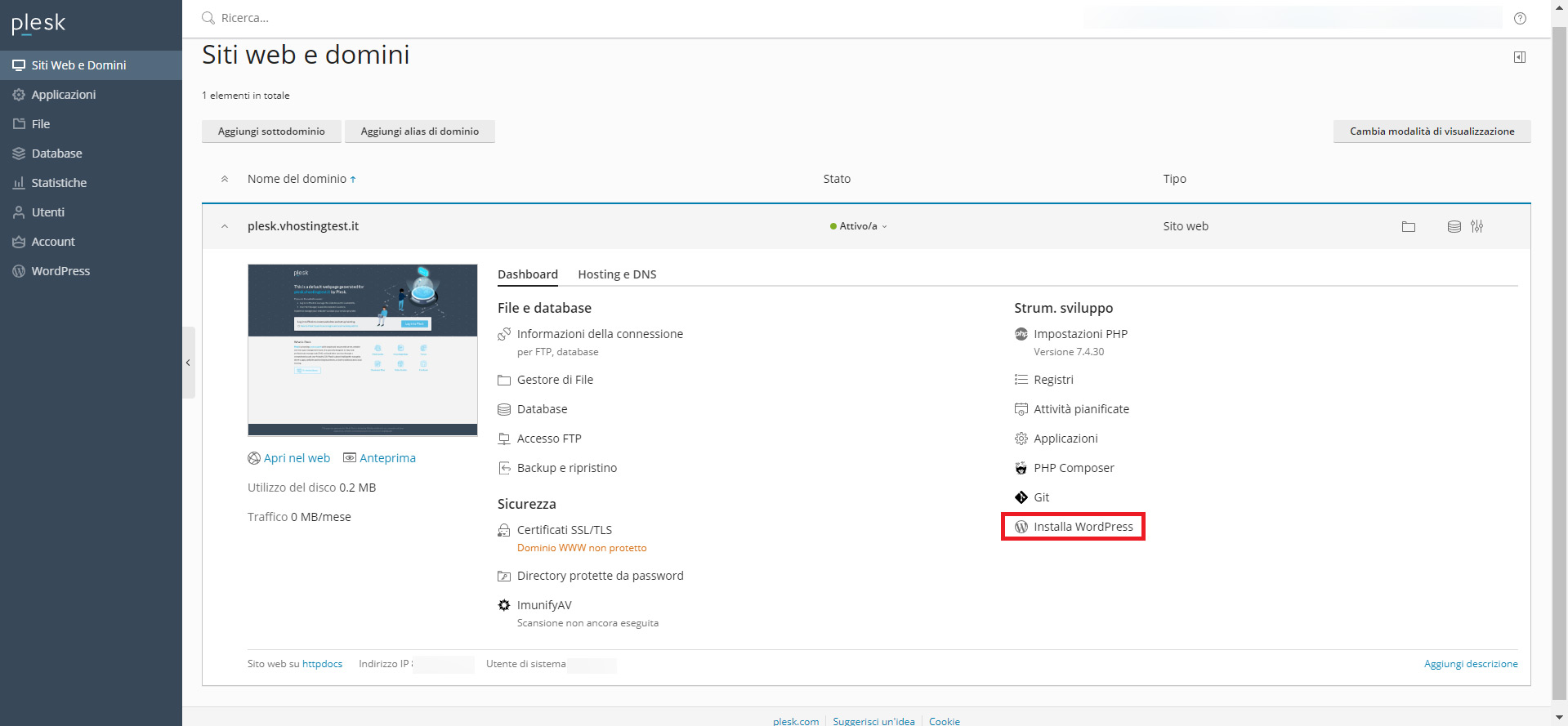Click Cambia modalità di visualizzazione button

pyautogui.click(x=1432, y=131)
